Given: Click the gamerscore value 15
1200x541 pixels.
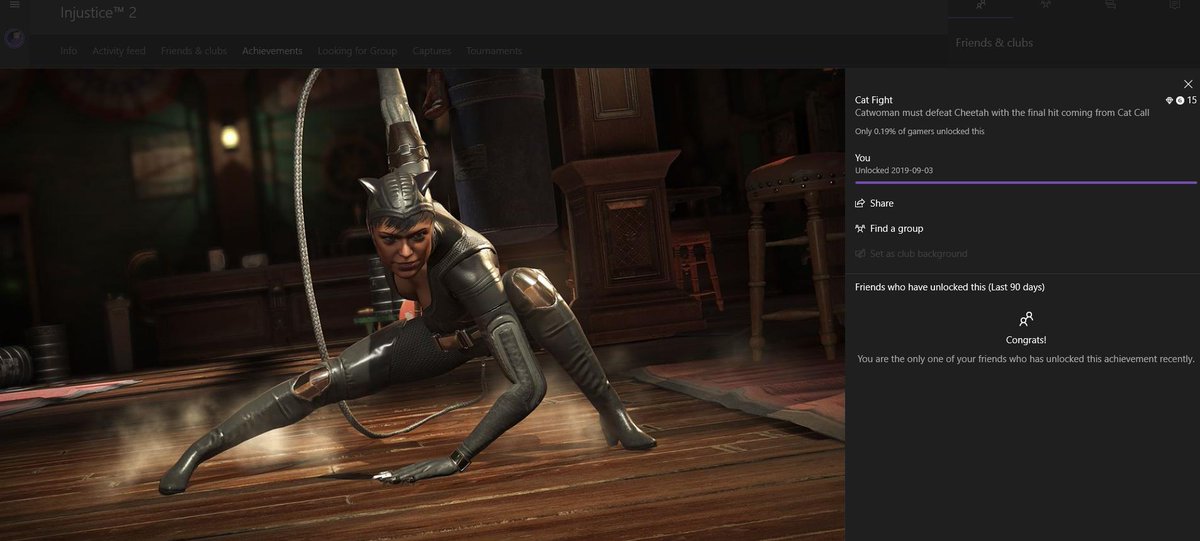Looking at the screenshot, I should click(1192, 100).
